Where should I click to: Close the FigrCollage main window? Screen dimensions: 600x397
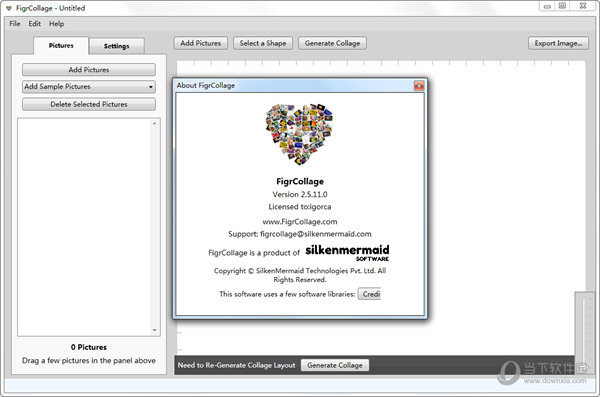(x=583, y=7)
